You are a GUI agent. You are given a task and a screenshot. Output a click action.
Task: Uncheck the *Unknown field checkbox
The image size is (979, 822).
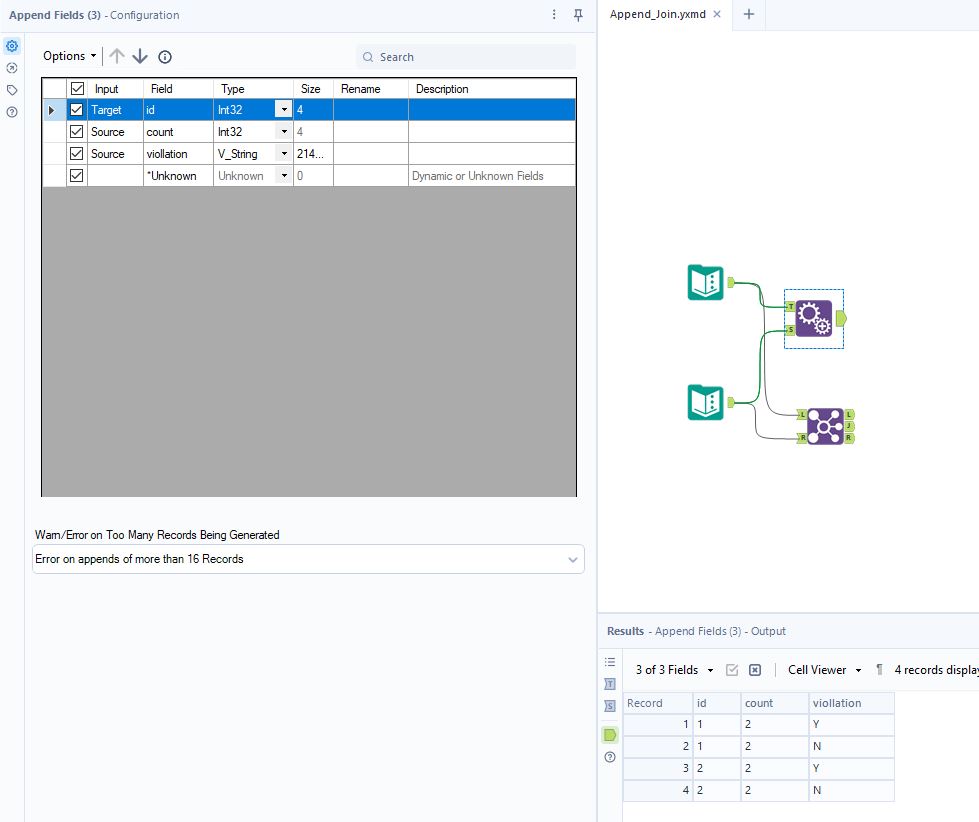76,175
